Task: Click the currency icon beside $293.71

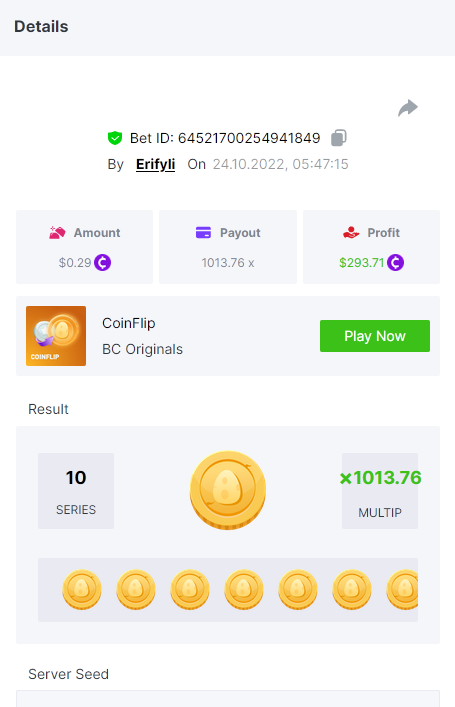Action: (395, 262)
